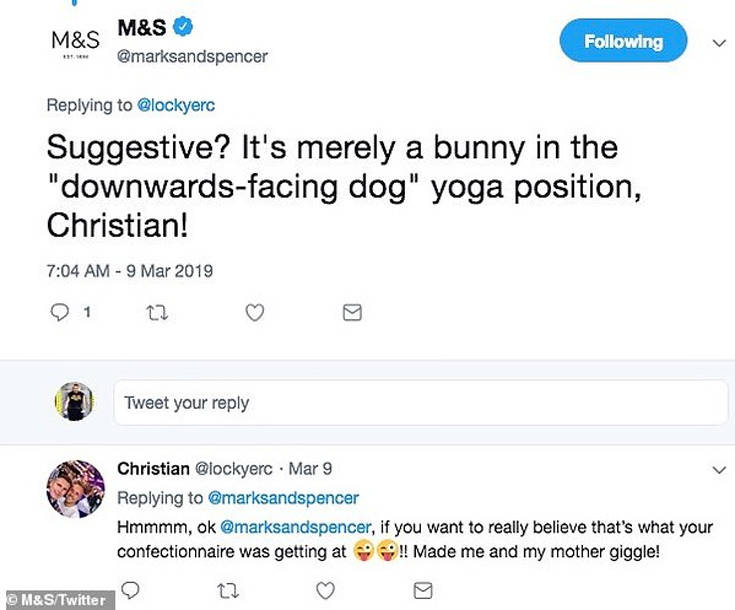Open the M&S profile logo avatar

click(76, 42)
